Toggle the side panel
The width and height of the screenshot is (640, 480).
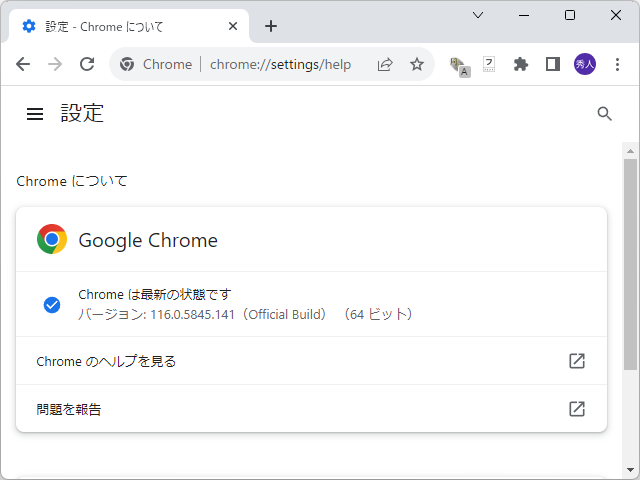553,64
